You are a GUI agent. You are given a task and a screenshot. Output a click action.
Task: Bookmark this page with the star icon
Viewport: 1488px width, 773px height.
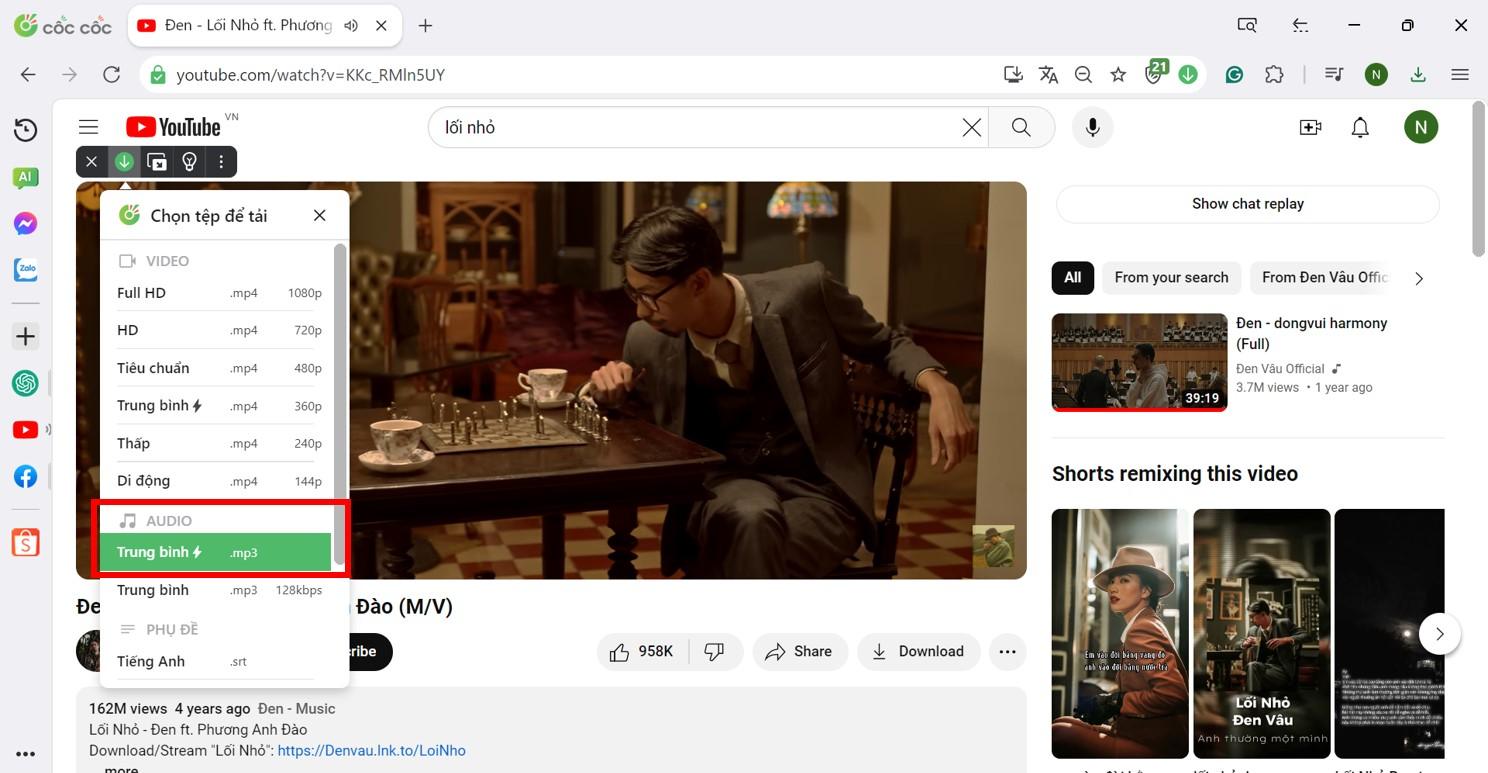pos(1118,75)
